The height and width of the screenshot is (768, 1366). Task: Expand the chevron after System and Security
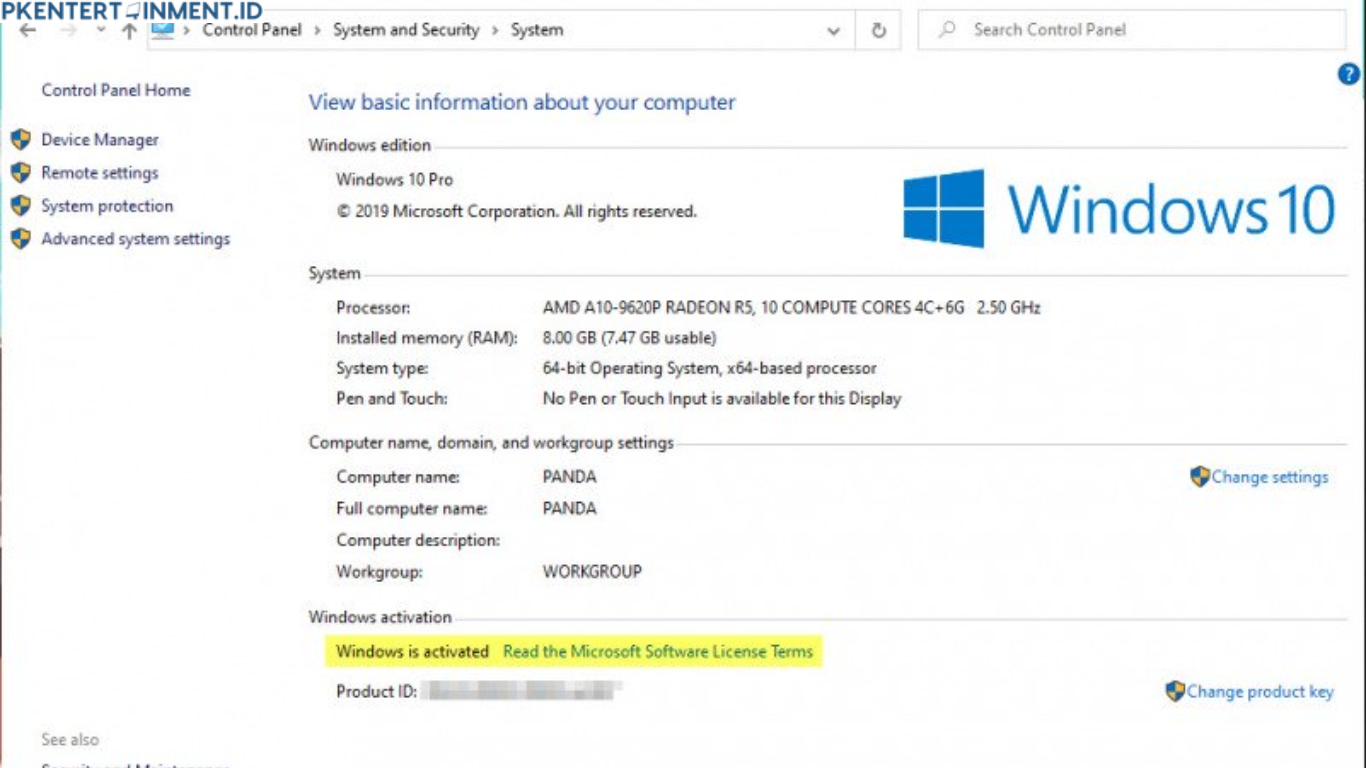click(495, 31)
